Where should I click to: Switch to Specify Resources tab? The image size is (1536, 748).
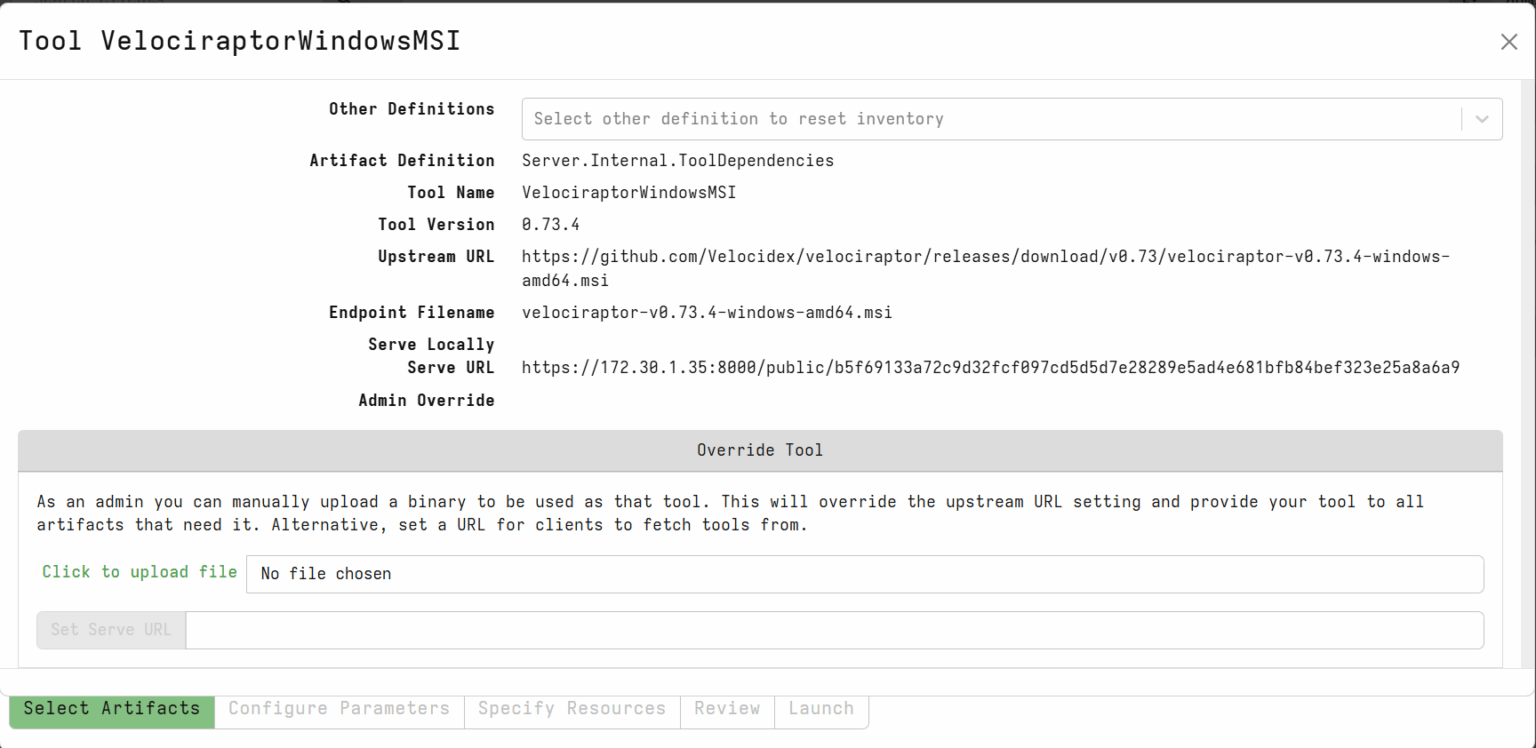(571, 708)
